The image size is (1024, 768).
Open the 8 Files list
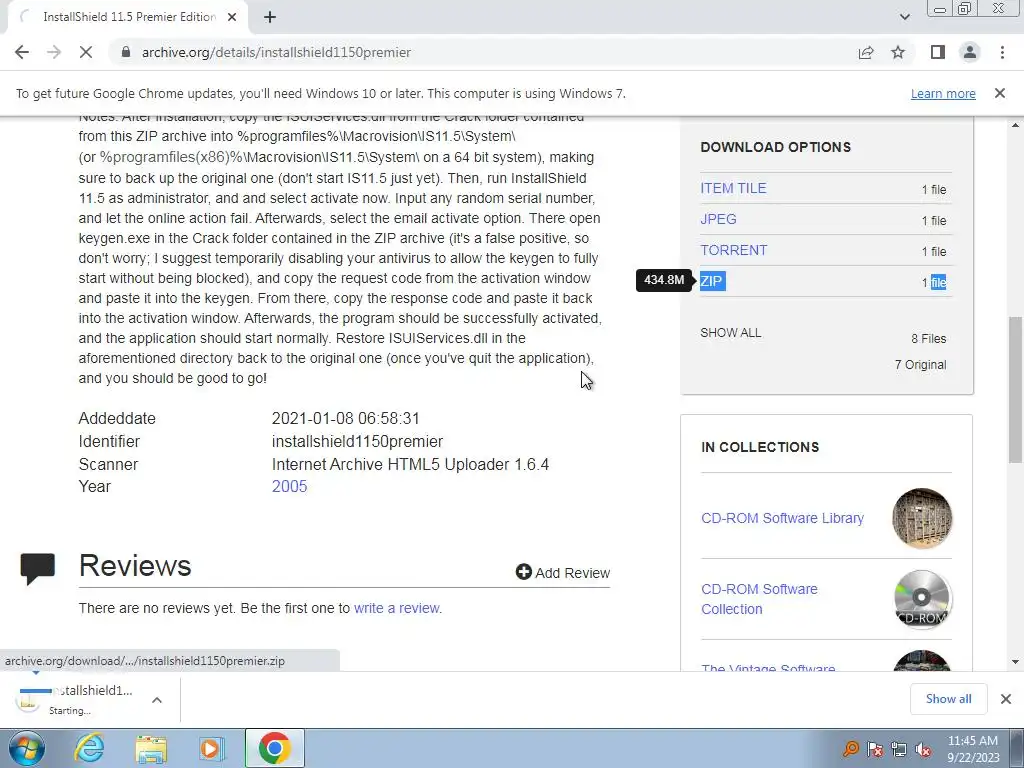(929, 338)
